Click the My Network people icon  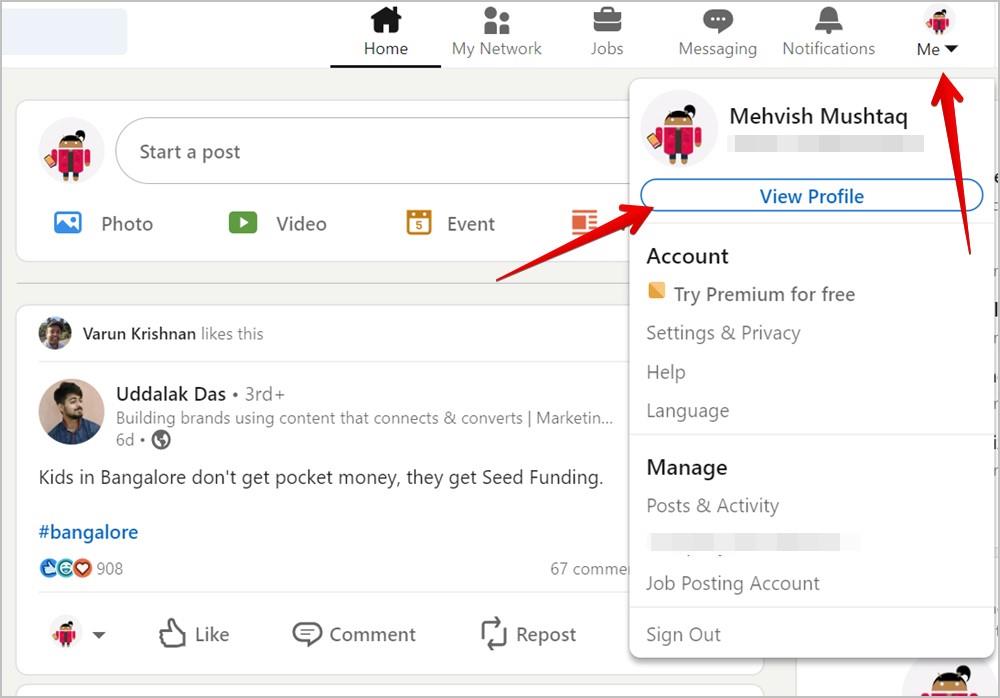(x=496, y=20)
